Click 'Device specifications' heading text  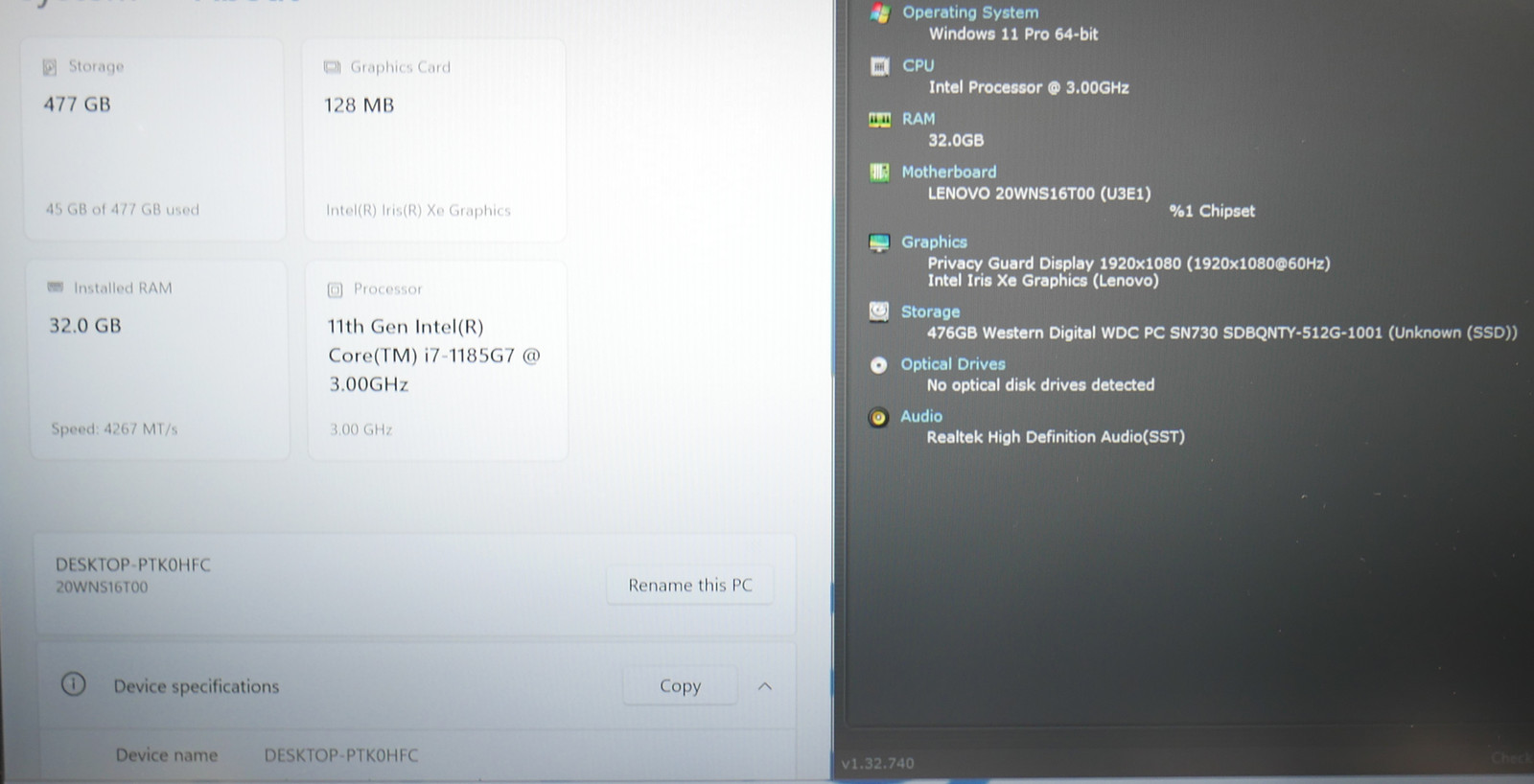coord(197,686)
